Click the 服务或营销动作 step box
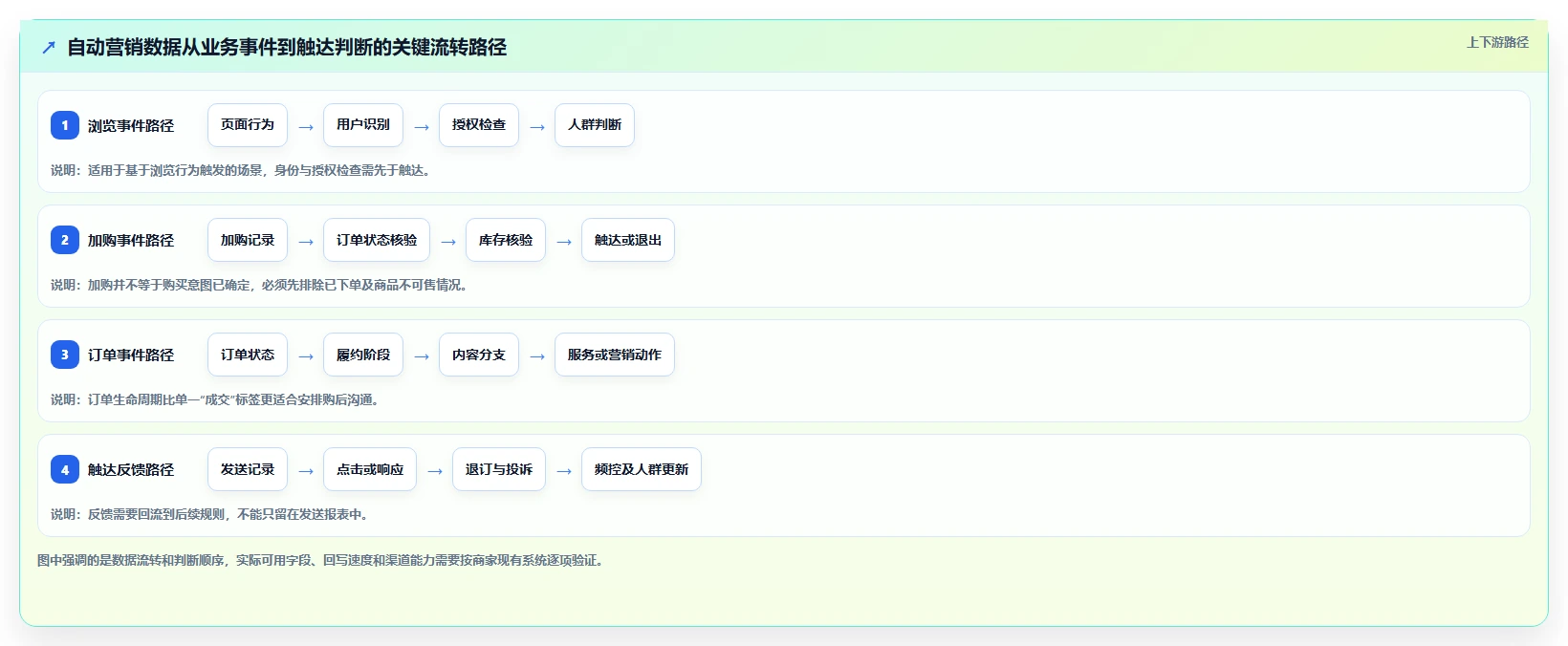The width and height of the screenshot is (1568, 646). [615, 355]
